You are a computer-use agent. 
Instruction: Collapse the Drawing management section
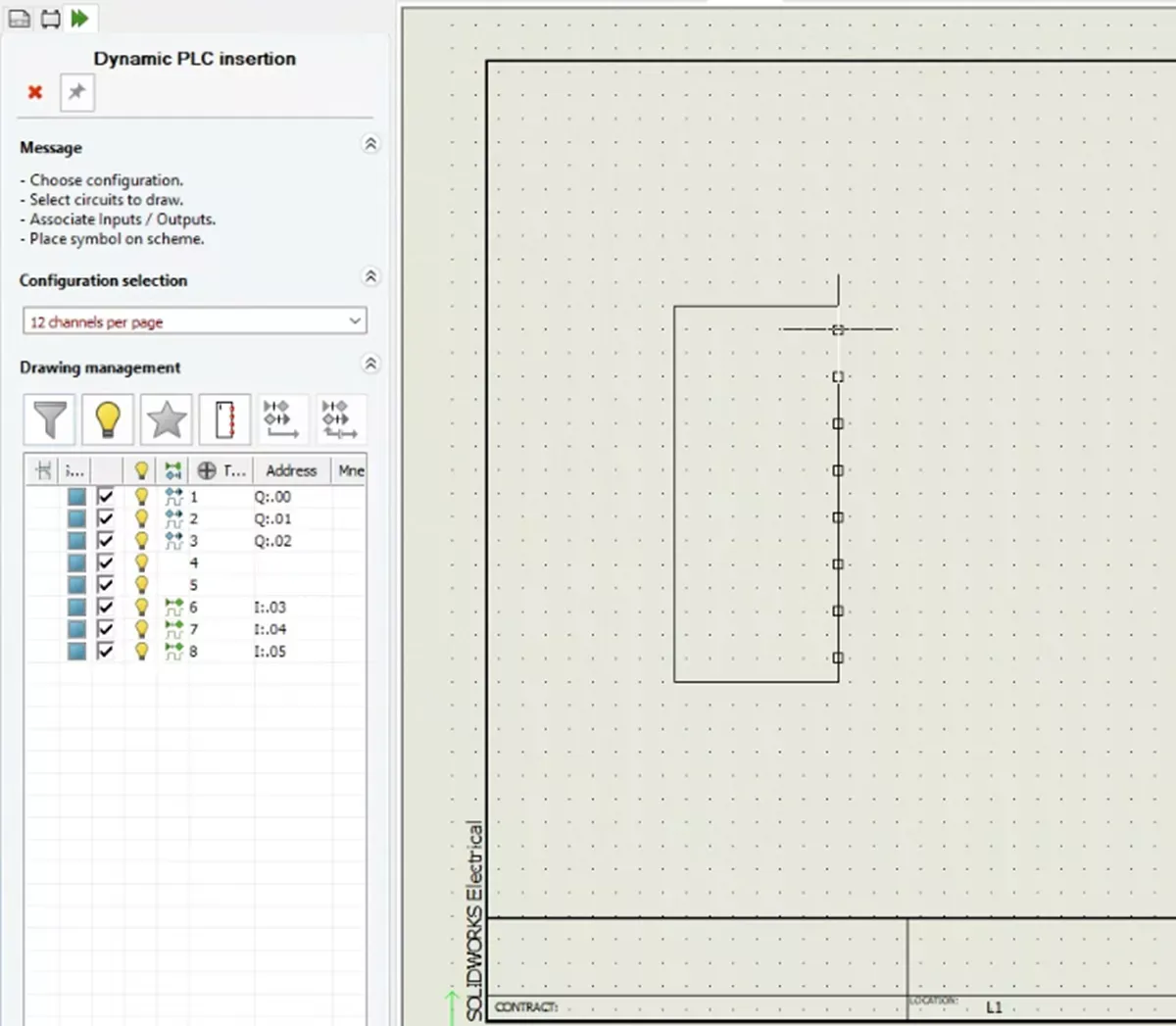[370, 364]
